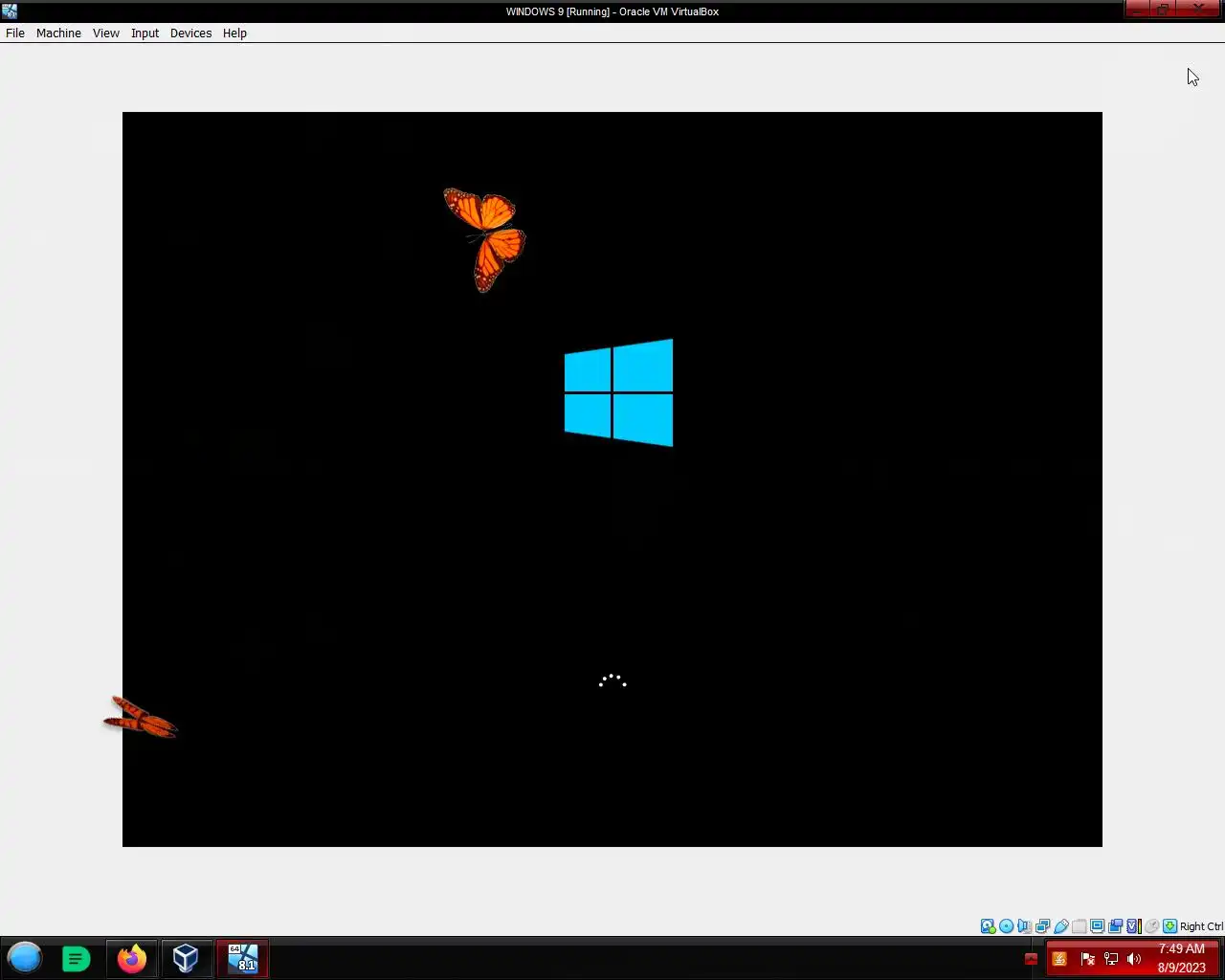Click the blue Start orb on taskbar
The width and height of the screenshot is (1225, 980).
[25, 958]
